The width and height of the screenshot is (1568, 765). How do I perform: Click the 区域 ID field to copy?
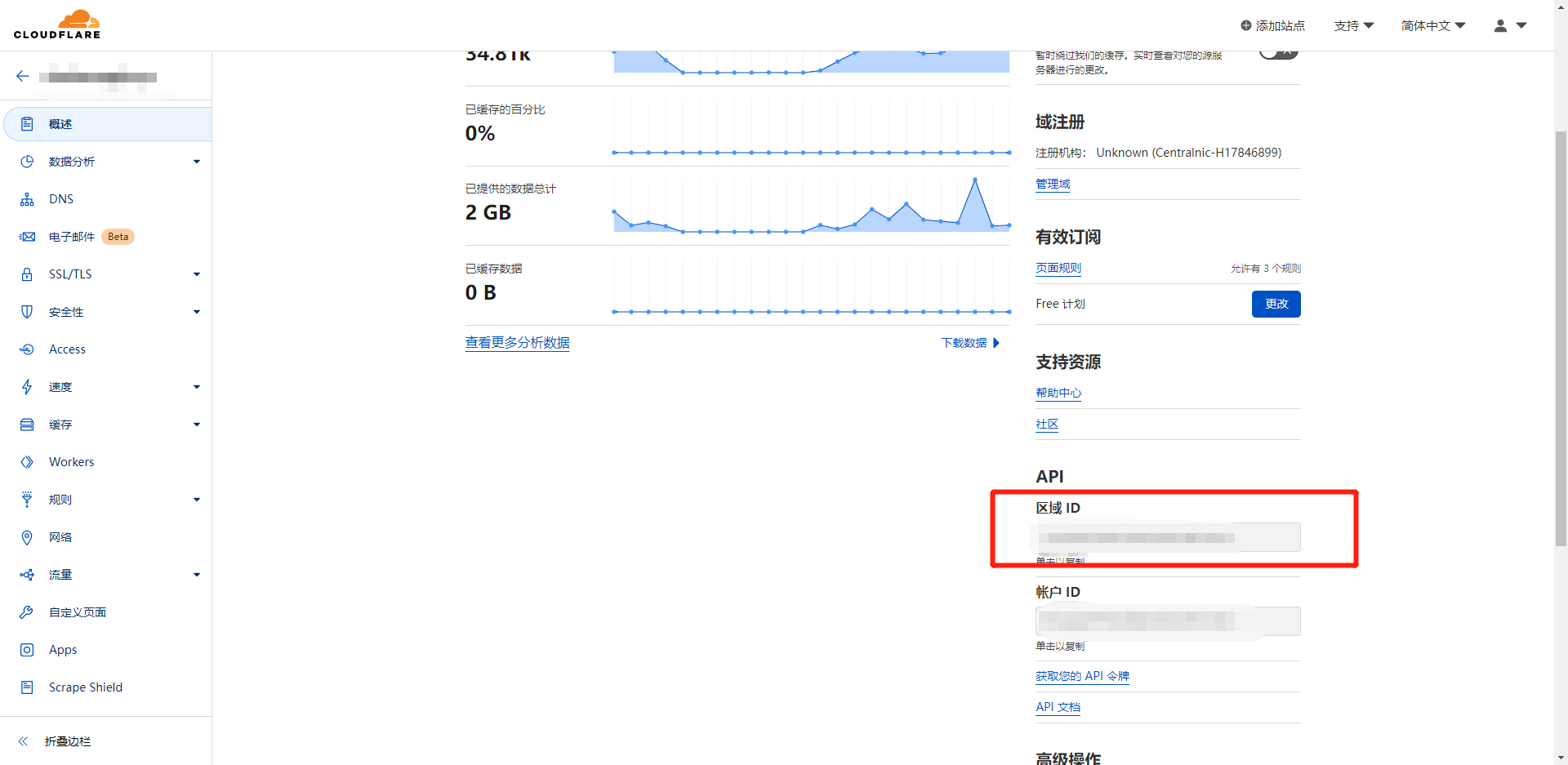(x=1168, y=537)
